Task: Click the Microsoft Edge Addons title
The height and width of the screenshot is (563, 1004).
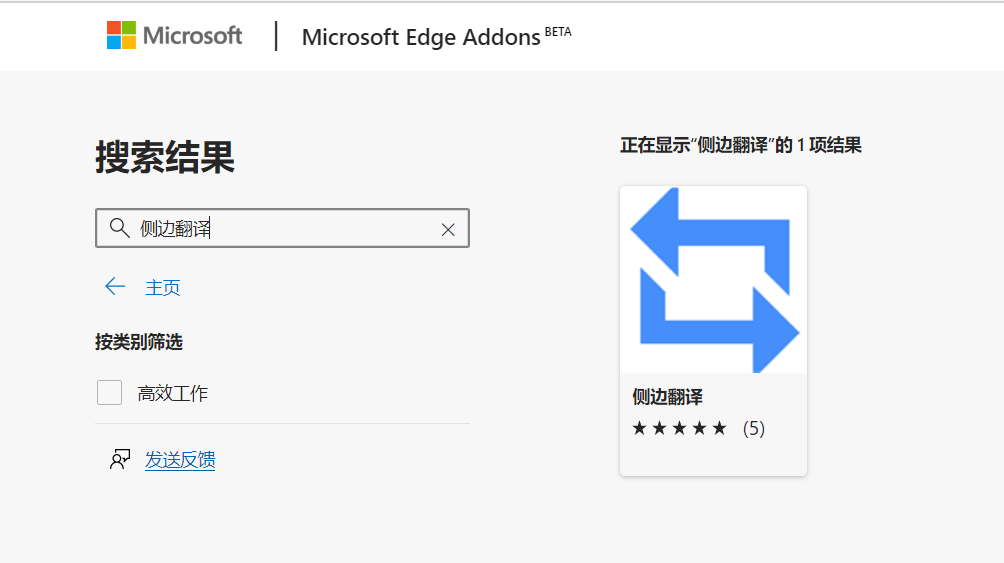Action: (421, 37)
